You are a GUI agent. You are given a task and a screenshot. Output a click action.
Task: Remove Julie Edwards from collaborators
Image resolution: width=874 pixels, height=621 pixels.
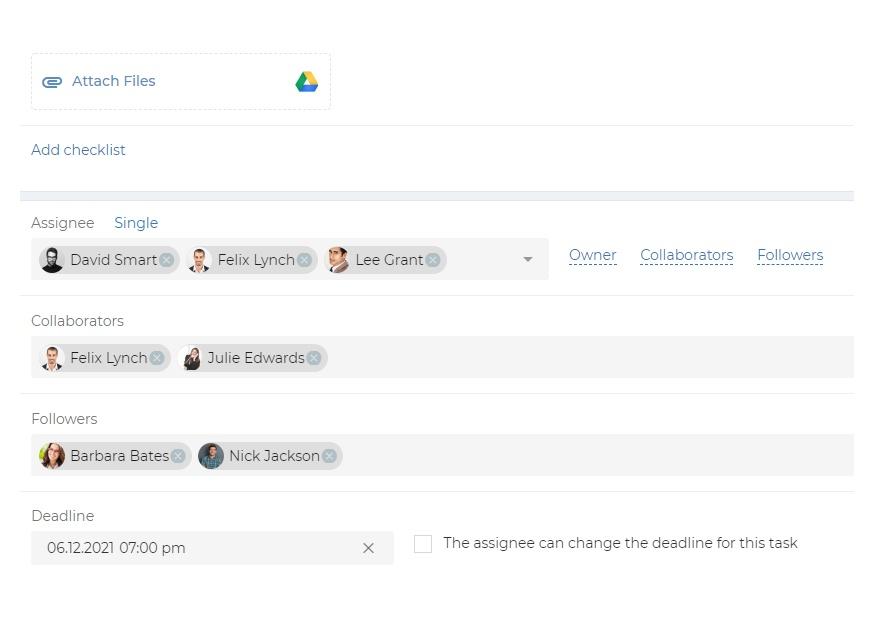coord(314,358)
